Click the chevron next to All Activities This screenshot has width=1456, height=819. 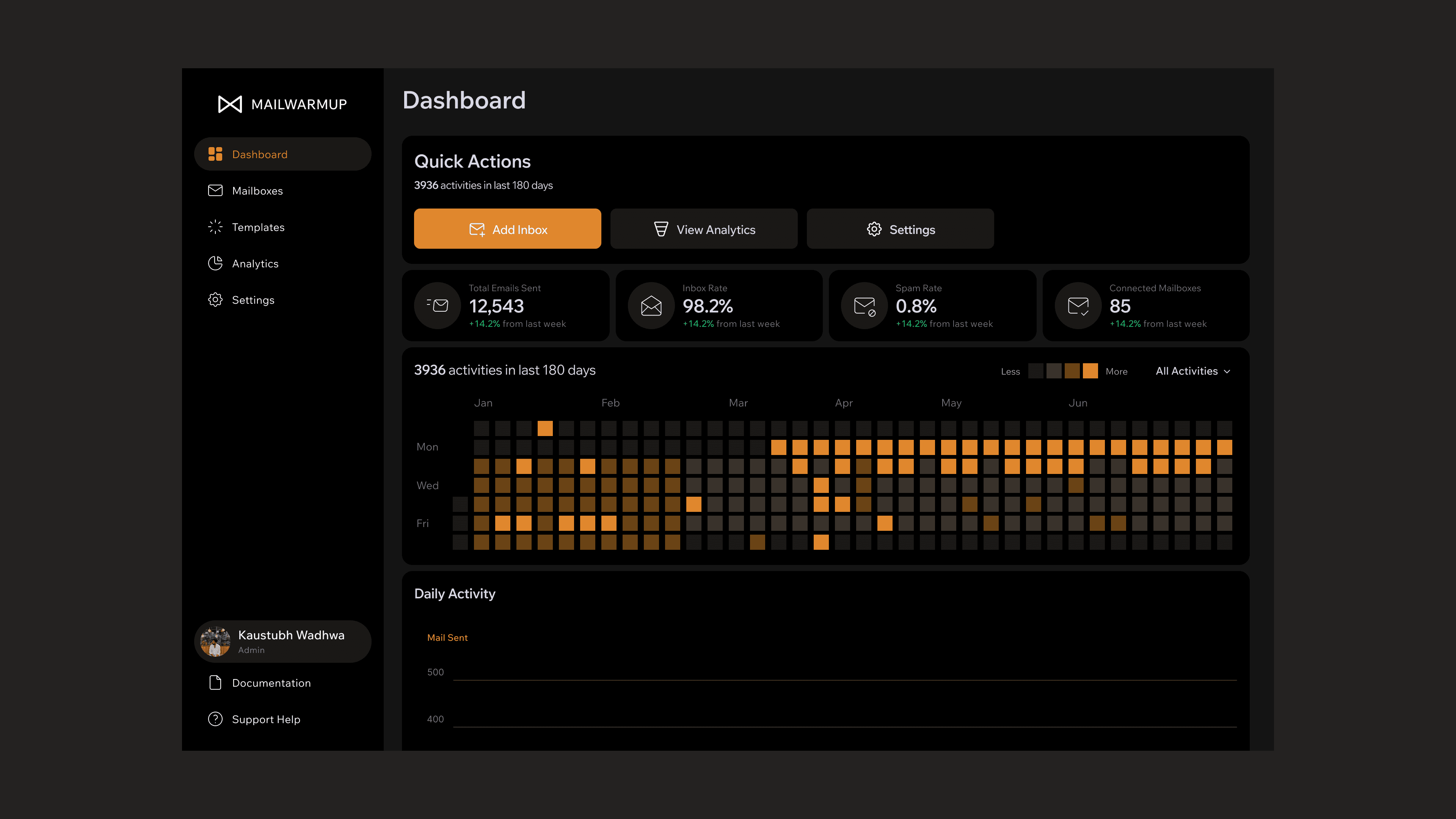(1227, 372)
